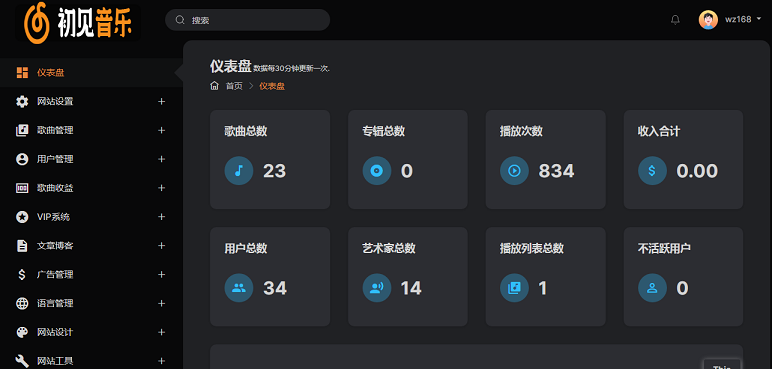
Task: Click the 艺术家总数 value 14
Action: 411,288
